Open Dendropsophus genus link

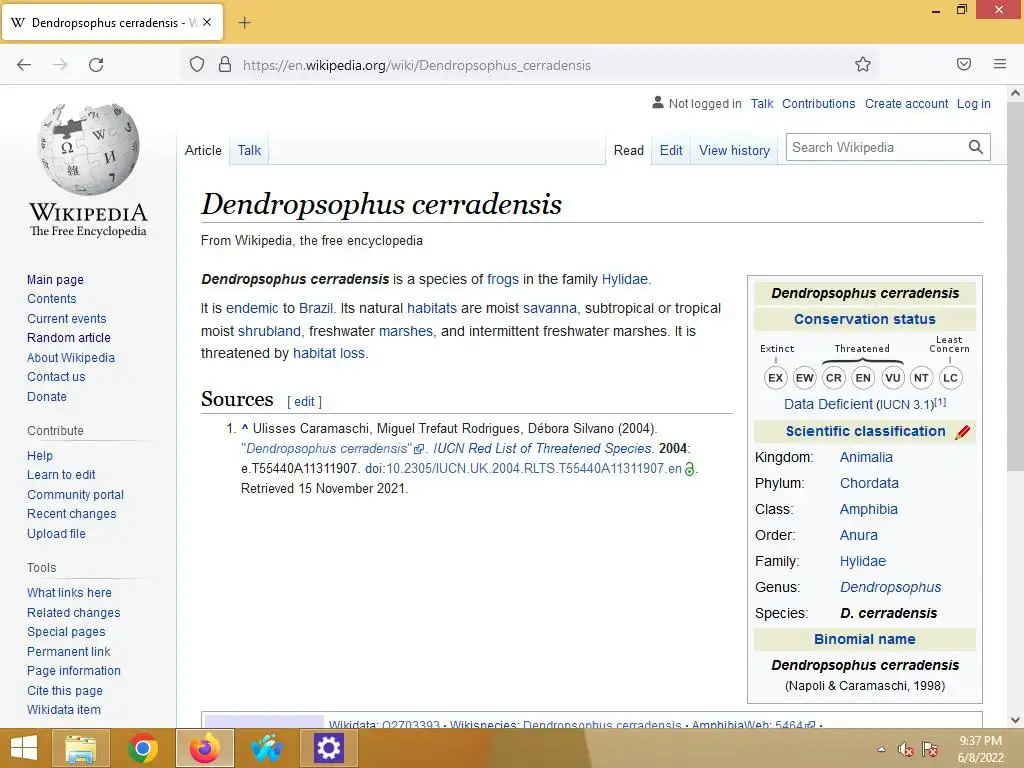(890, 587)
